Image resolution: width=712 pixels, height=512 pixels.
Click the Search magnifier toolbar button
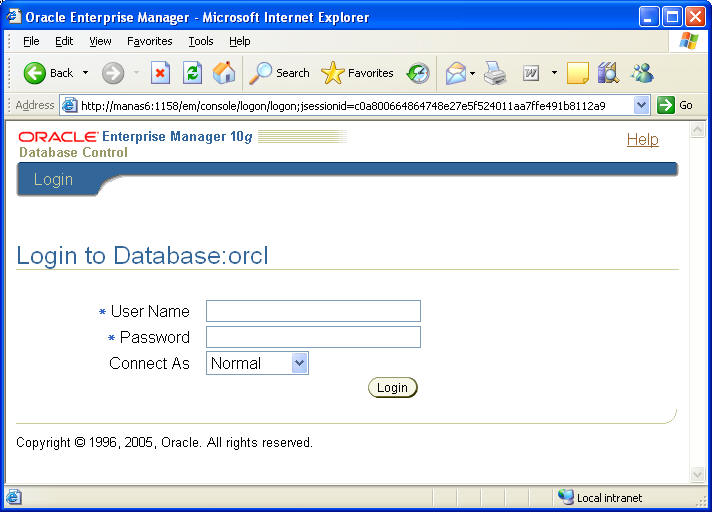[279, 73]
